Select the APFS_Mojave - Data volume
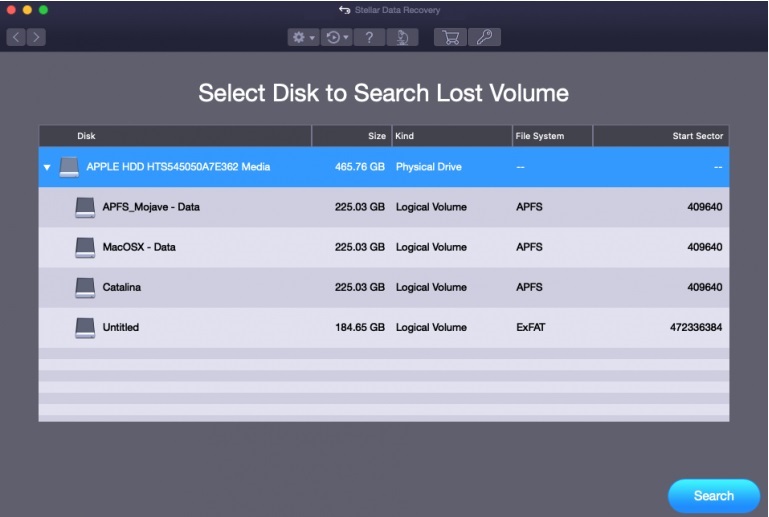 384,207
